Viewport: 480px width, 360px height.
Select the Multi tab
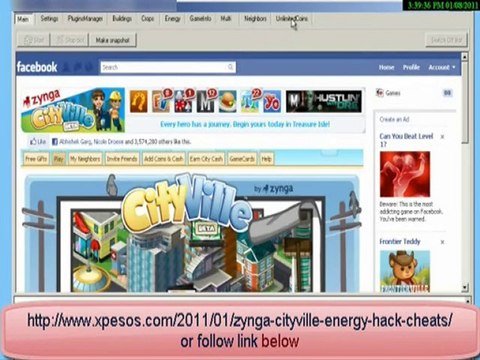226,19
